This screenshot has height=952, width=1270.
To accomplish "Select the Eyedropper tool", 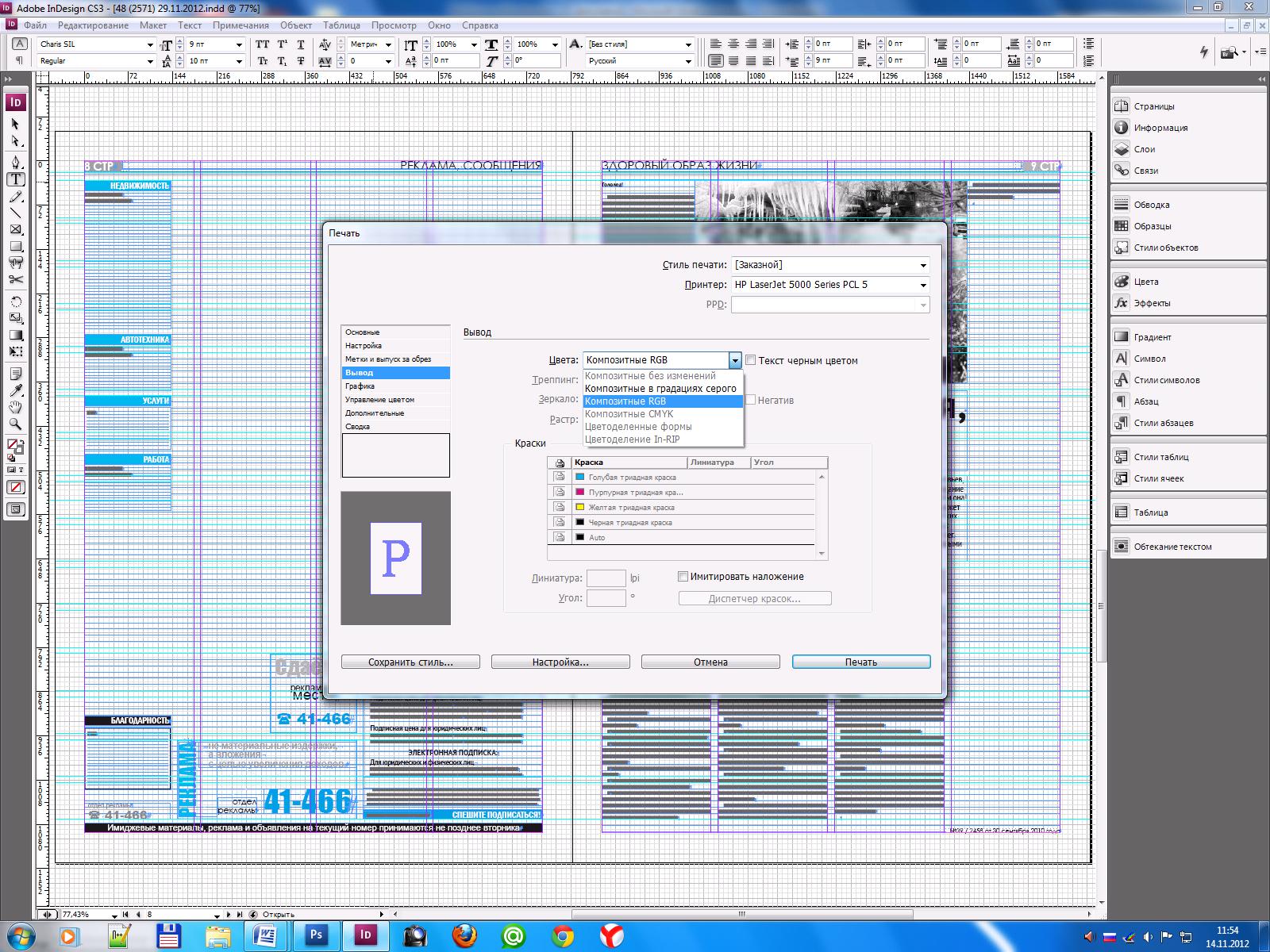I will pos(15,390).
